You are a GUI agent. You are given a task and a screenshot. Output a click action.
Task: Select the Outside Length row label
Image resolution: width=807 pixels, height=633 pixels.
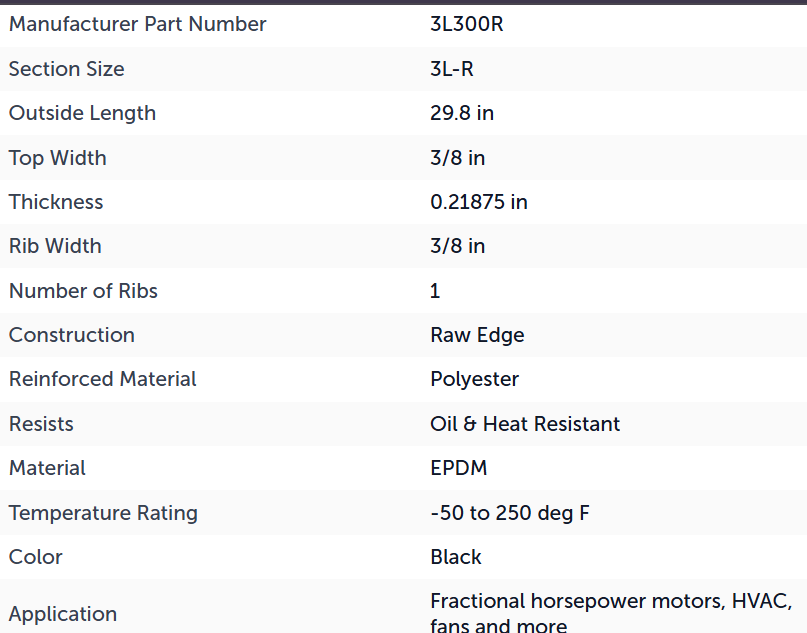[x=82, y=113]
